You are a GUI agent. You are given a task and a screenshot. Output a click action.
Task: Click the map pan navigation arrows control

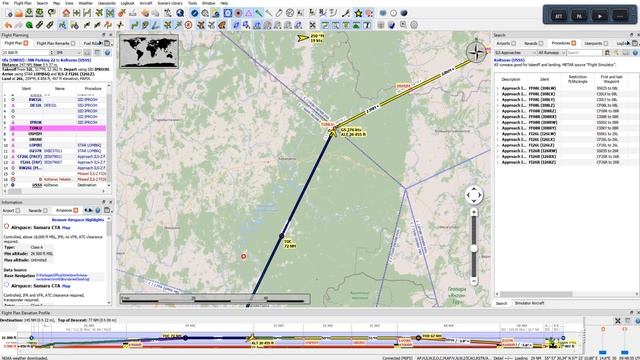pos(474,196)
